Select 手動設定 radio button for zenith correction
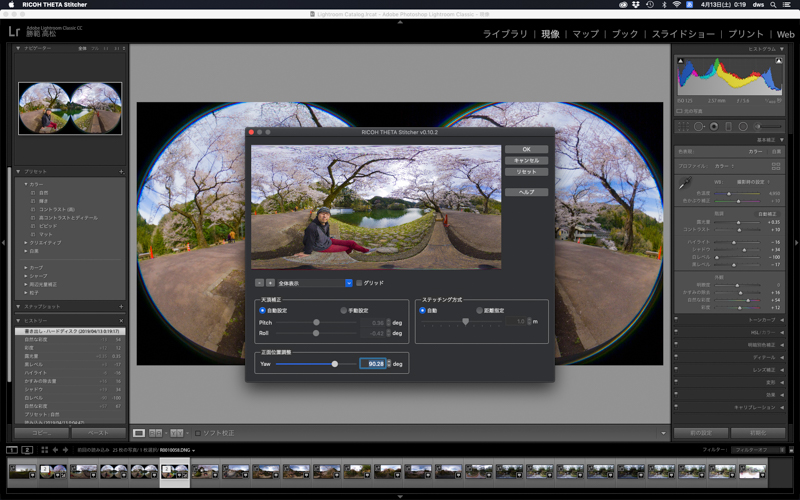Screen dimensions: 800x500 click(x=345, y=311)
